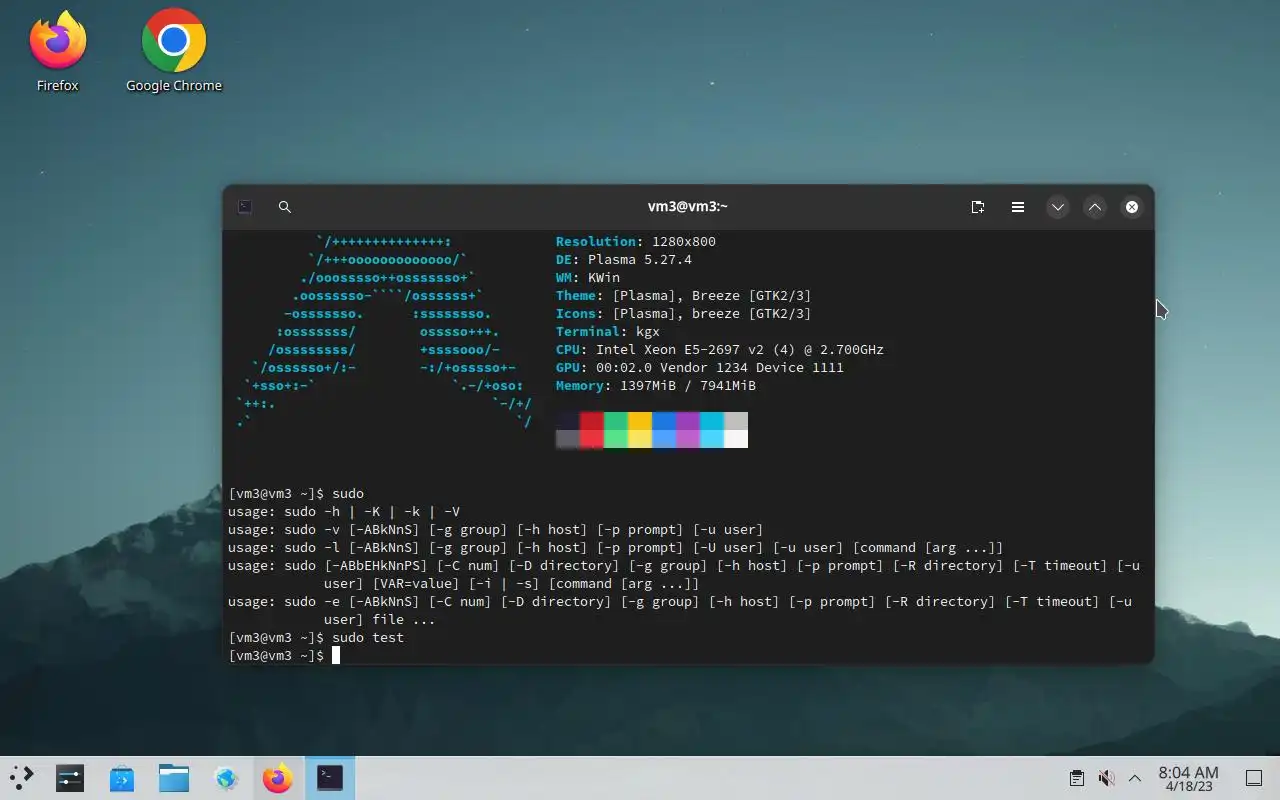The height and width of the screenshot is (800, 1280).
Task: Expand hidden system tray icons
Action: [x=1135, y=778]
